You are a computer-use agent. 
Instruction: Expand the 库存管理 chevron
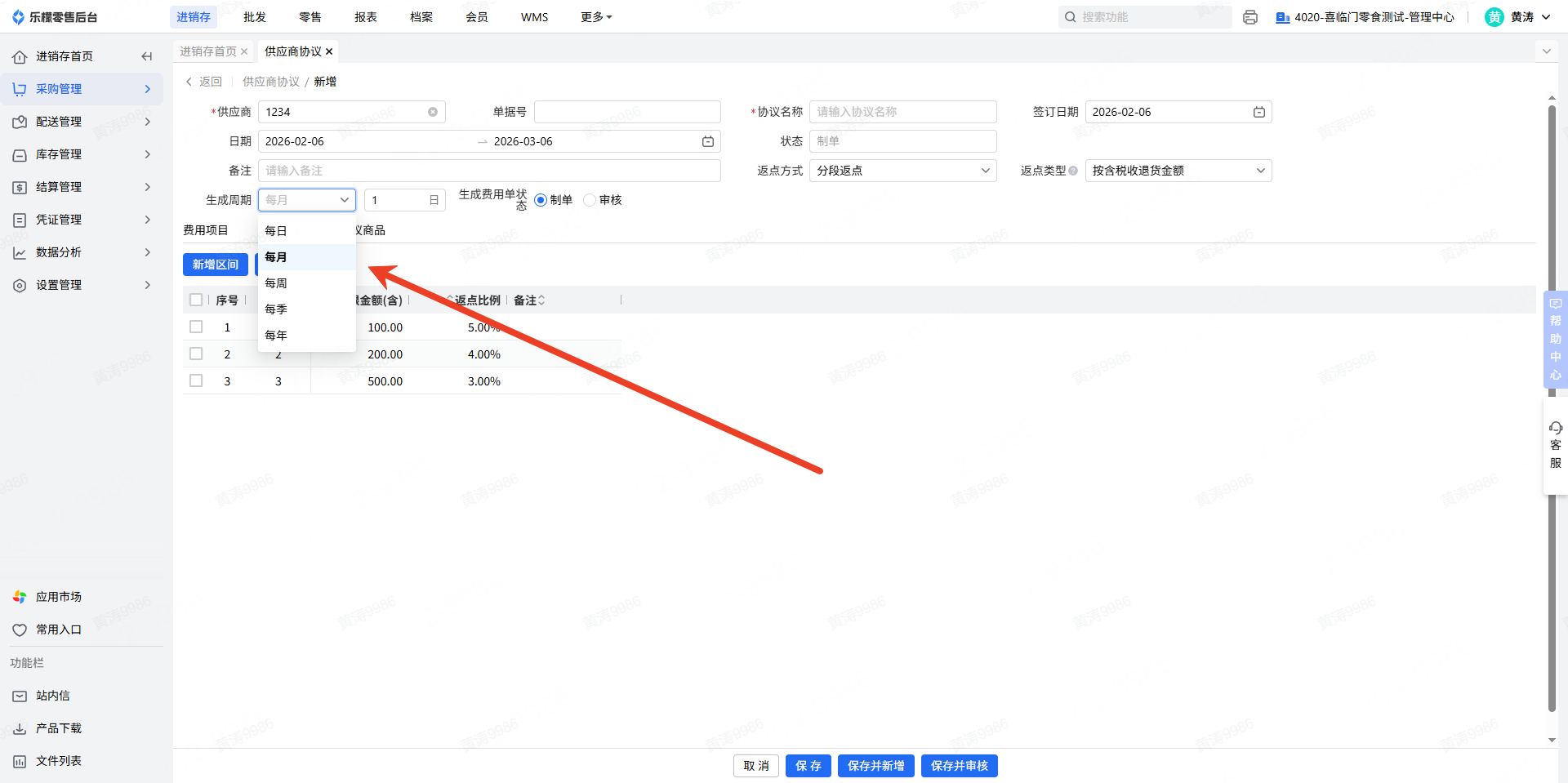tap(148, 154)
